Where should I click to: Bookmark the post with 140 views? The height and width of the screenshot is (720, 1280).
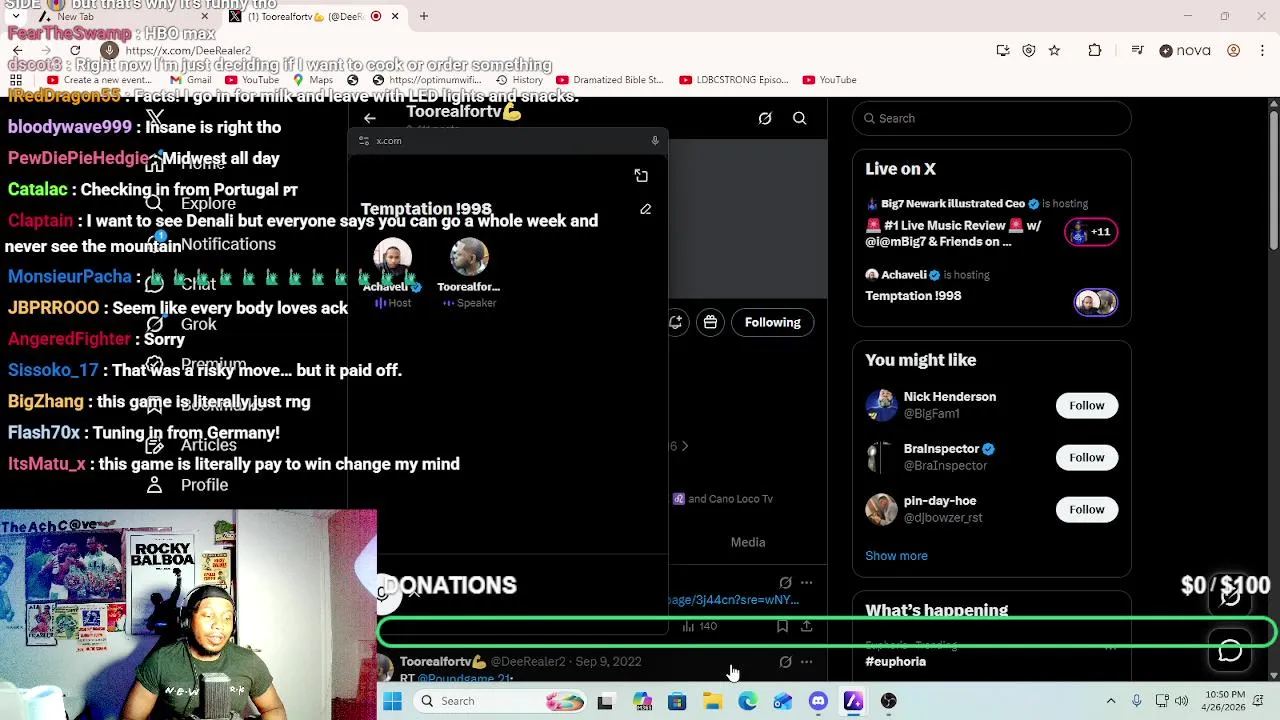tap(782, 626)
